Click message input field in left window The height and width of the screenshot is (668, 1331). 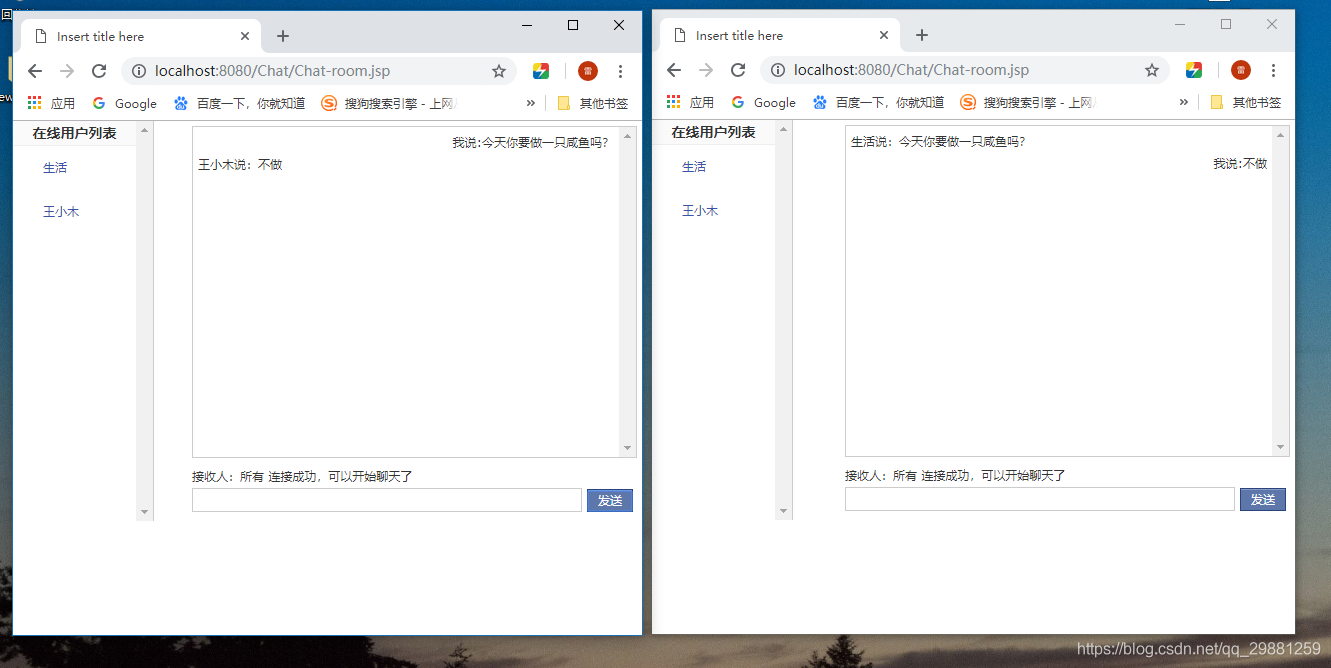pyautogui.click(x=387, y=500)
